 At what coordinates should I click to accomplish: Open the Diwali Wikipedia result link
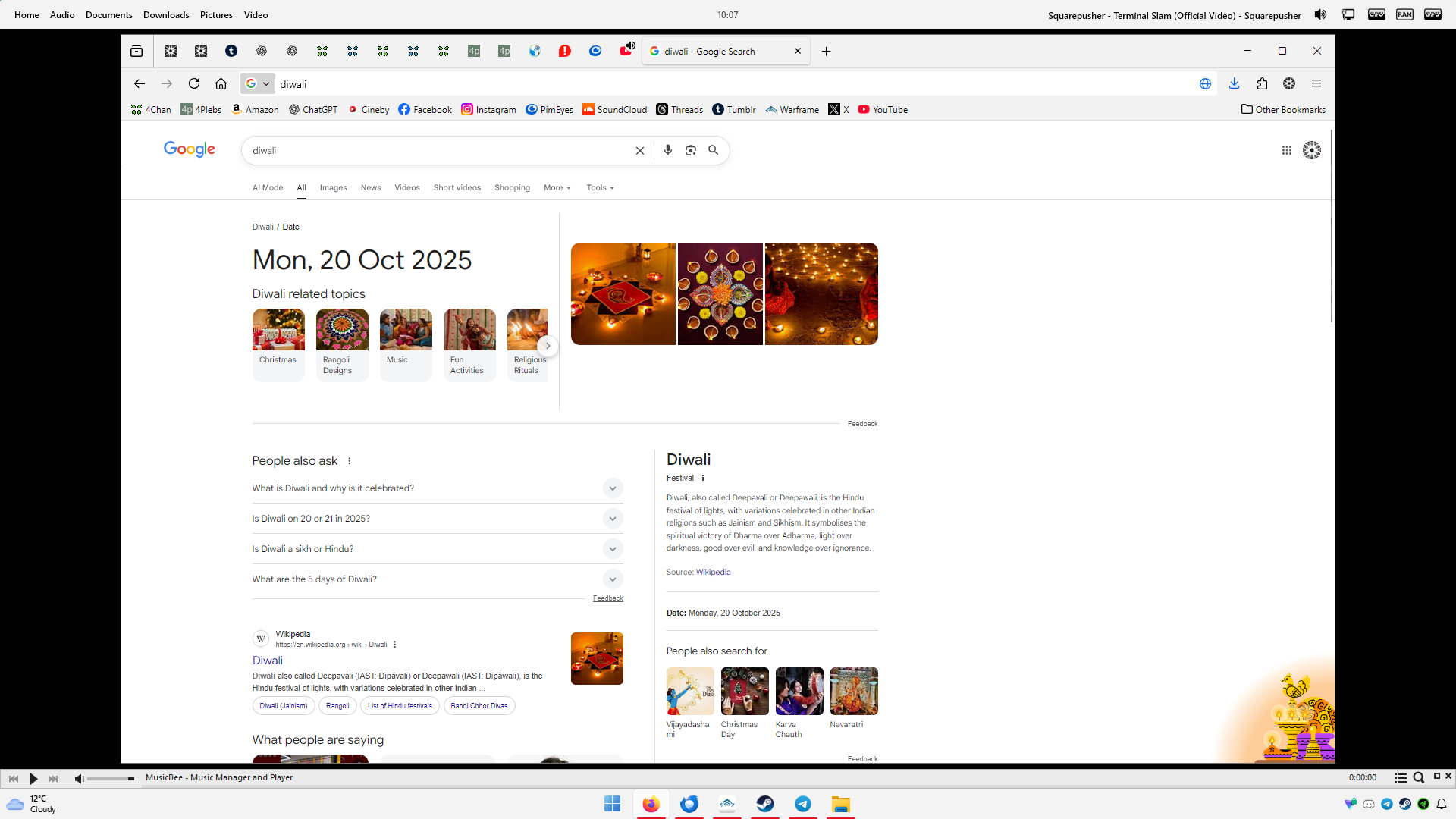pos(267,661)
